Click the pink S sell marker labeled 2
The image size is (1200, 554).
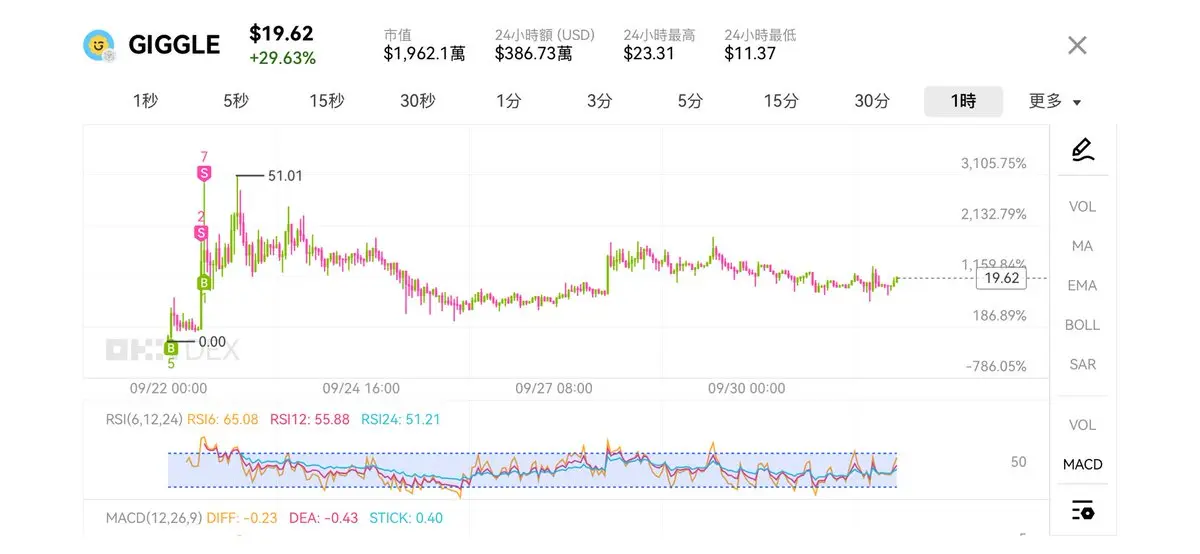tap(201, 233)
